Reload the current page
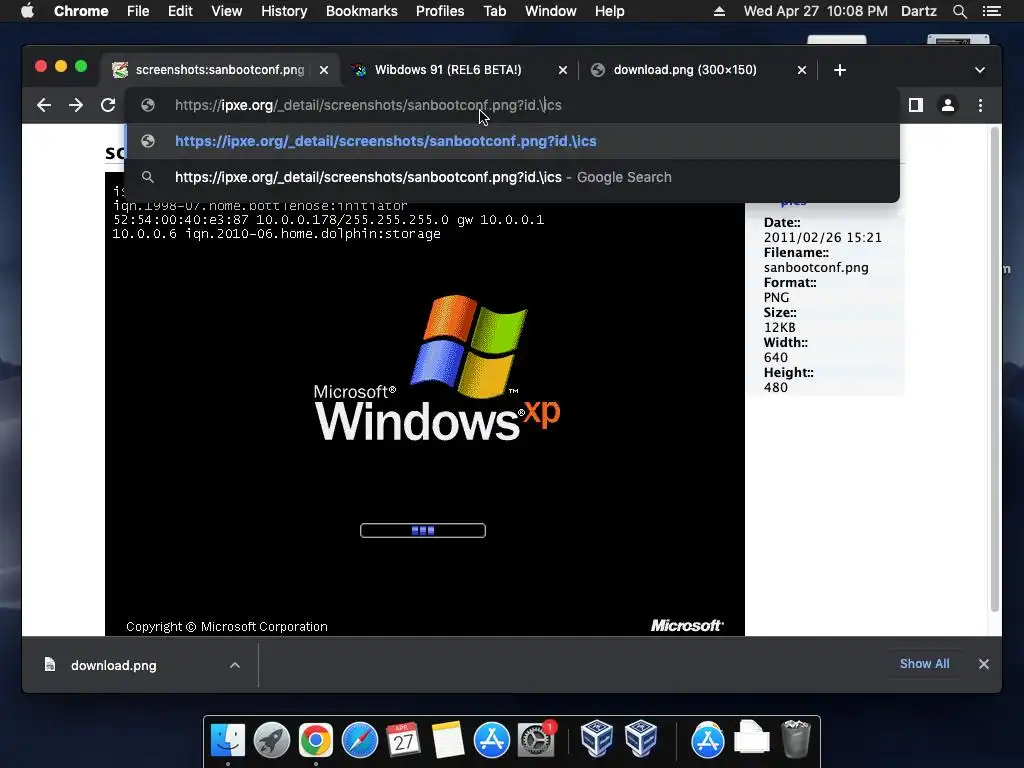 [x=108, y=105]
